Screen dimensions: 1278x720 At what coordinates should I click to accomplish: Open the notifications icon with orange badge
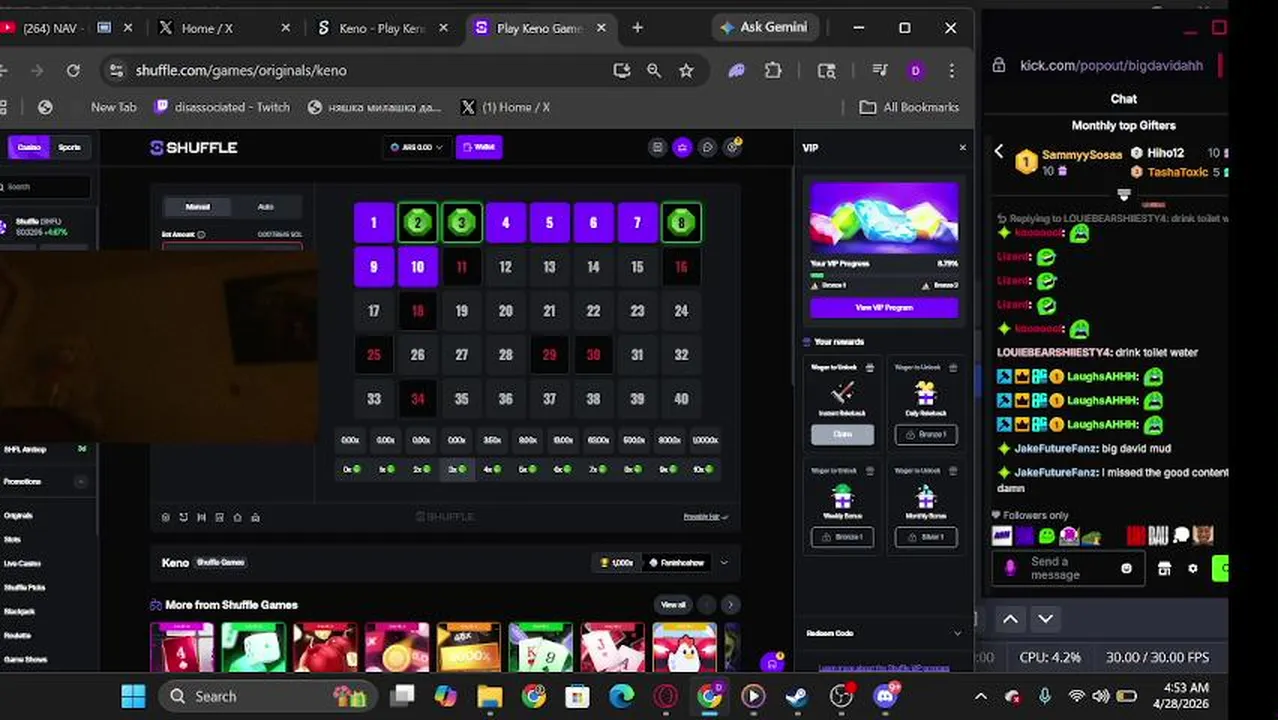pos(733,147)
